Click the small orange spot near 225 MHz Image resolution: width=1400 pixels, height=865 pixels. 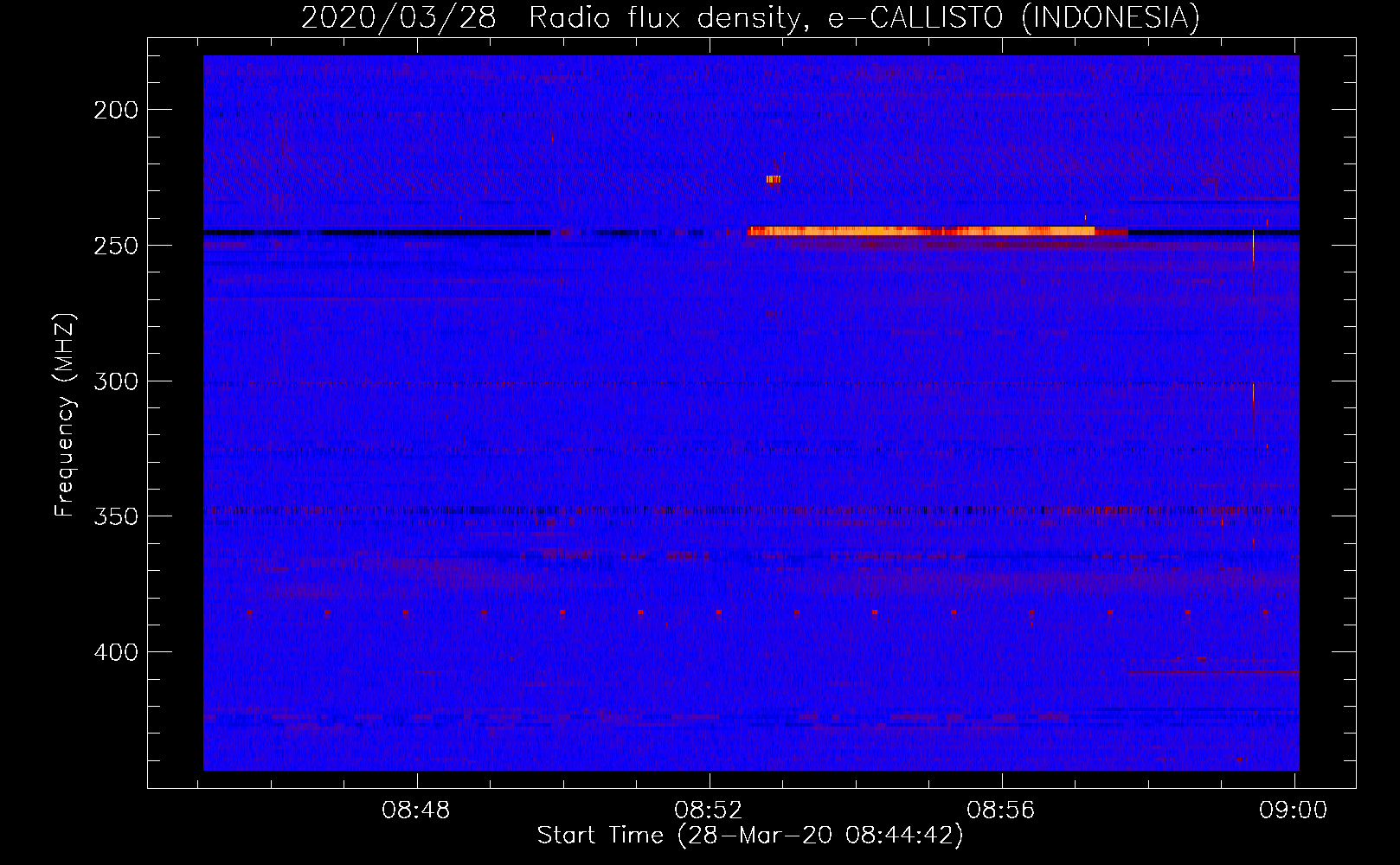tap(773, 180)
